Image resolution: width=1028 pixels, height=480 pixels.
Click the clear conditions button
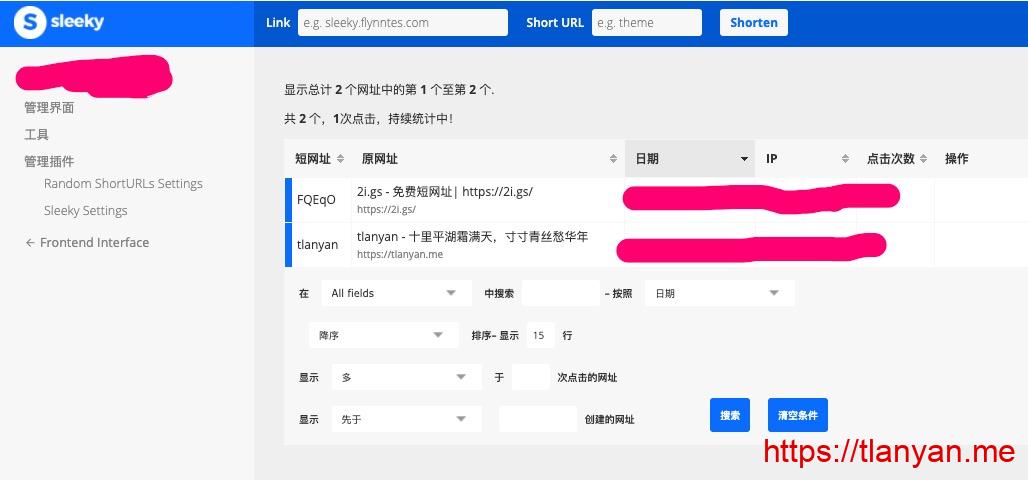(x=797, y=415)
